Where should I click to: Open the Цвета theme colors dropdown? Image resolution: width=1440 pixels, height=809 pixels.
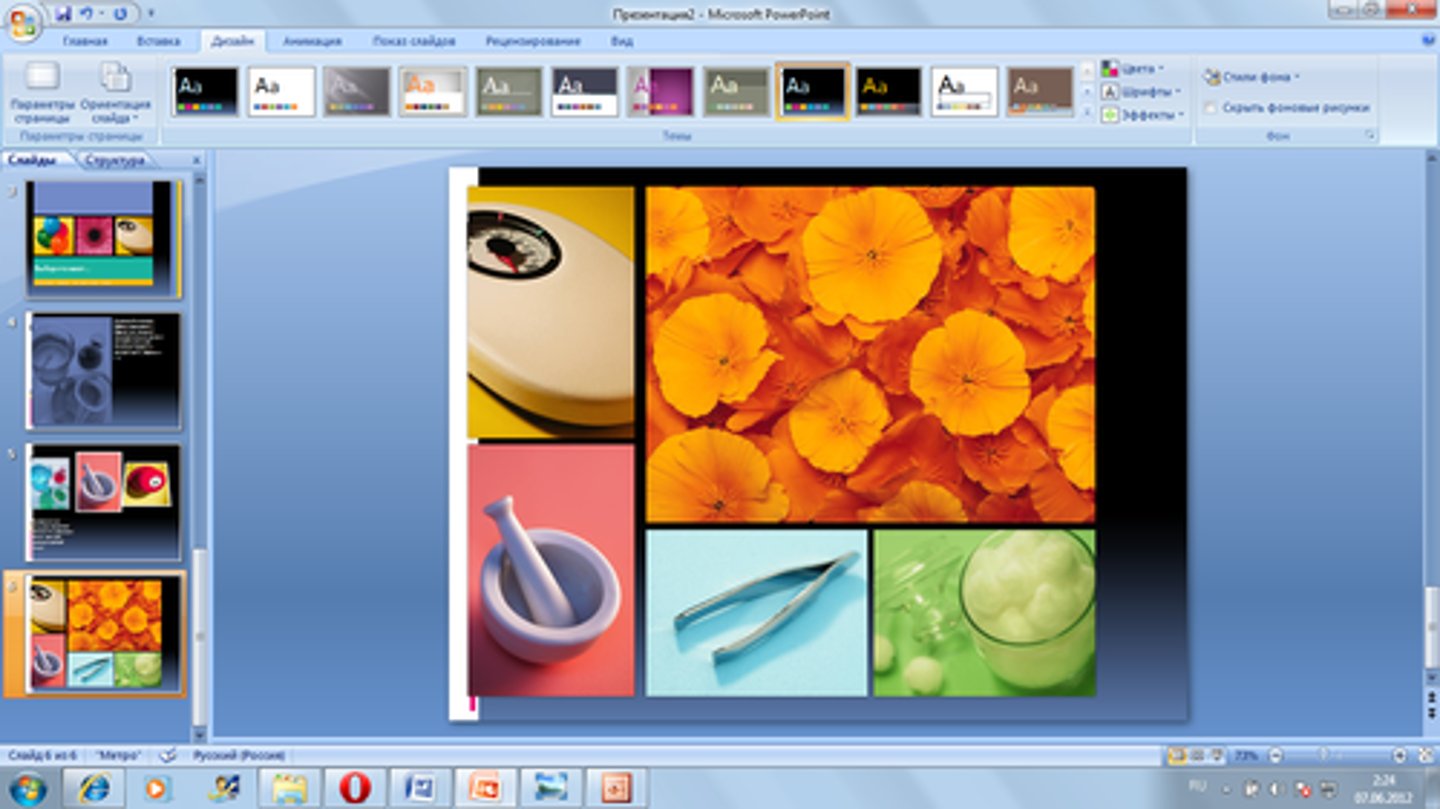(x=1133, y=69)
